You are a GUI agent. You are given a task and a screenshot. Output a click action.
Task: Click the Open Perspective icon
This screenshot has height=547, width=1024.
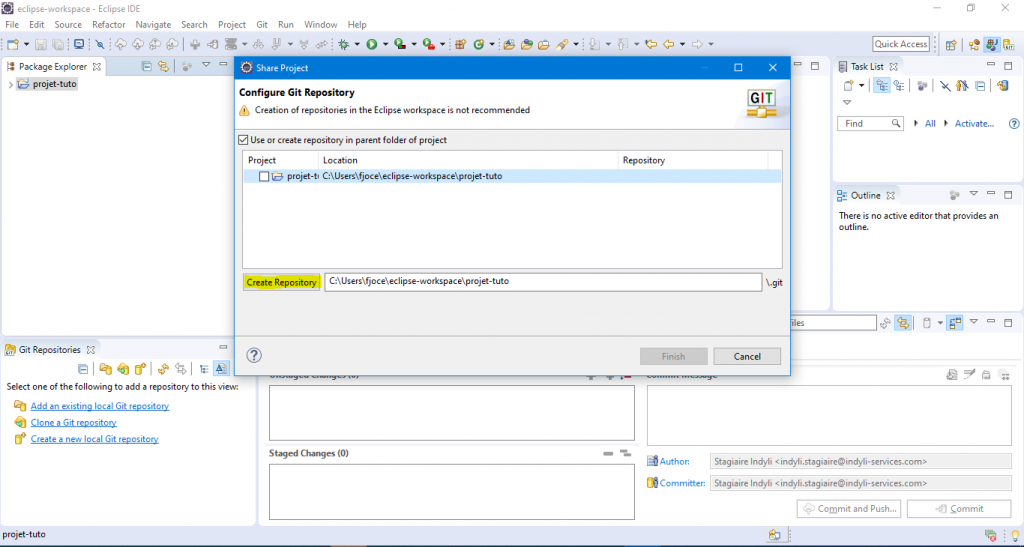(951, 44)
